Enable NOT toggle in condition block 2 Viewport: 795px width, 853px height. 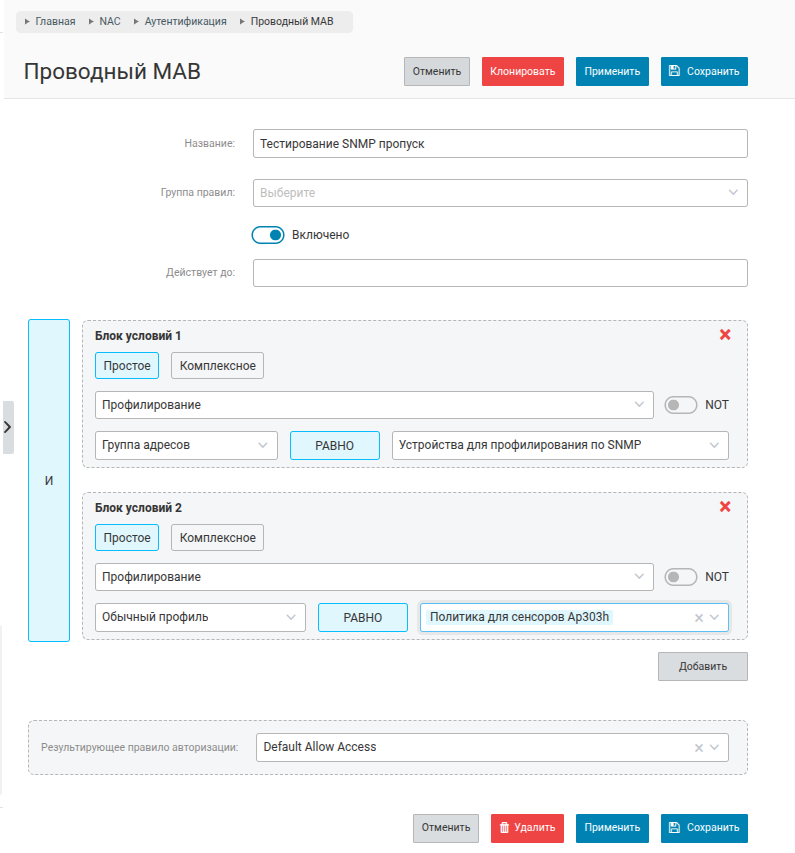(680, 577)
